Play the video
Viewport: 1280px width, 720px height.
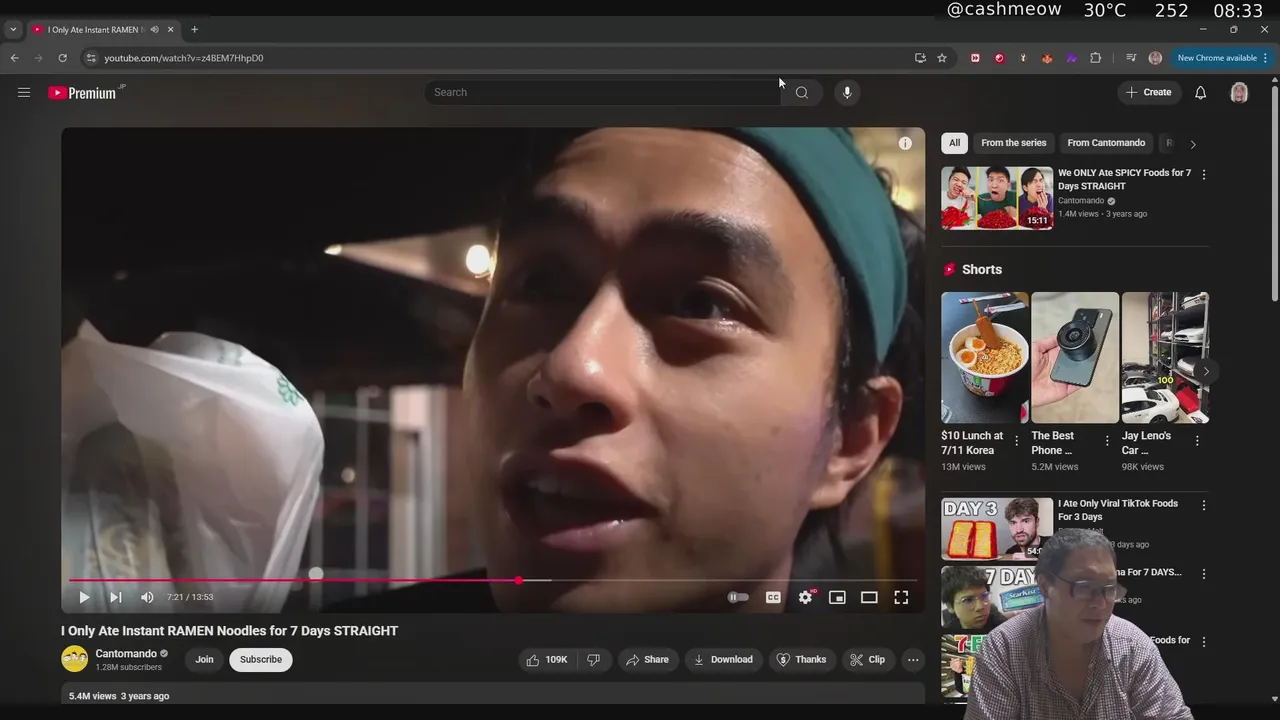tap(84, 597)
